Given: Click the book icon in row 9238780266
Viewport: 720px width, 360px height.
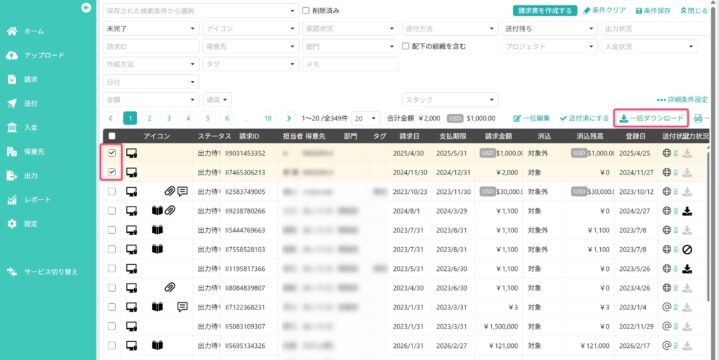Looking at the screenshot, I should point(158,210).
